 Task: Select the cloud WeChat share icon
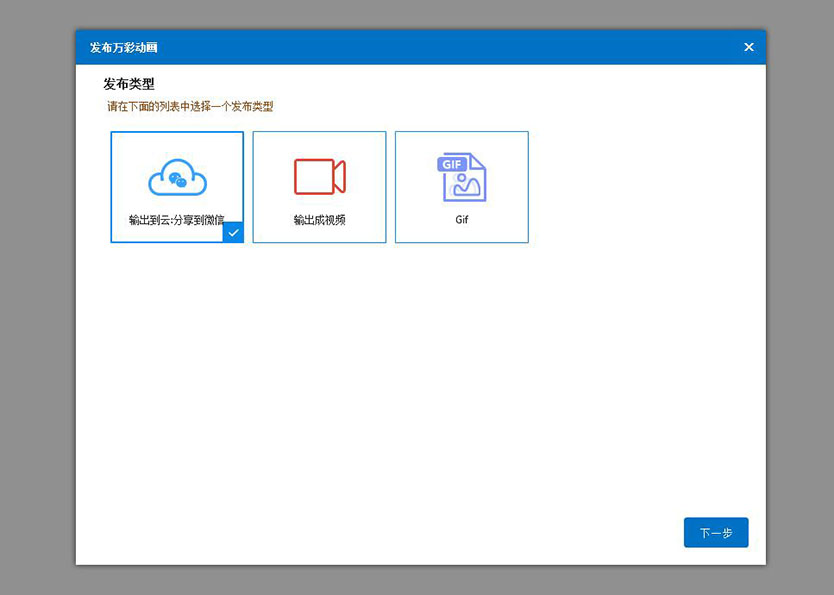click(177, 177)
